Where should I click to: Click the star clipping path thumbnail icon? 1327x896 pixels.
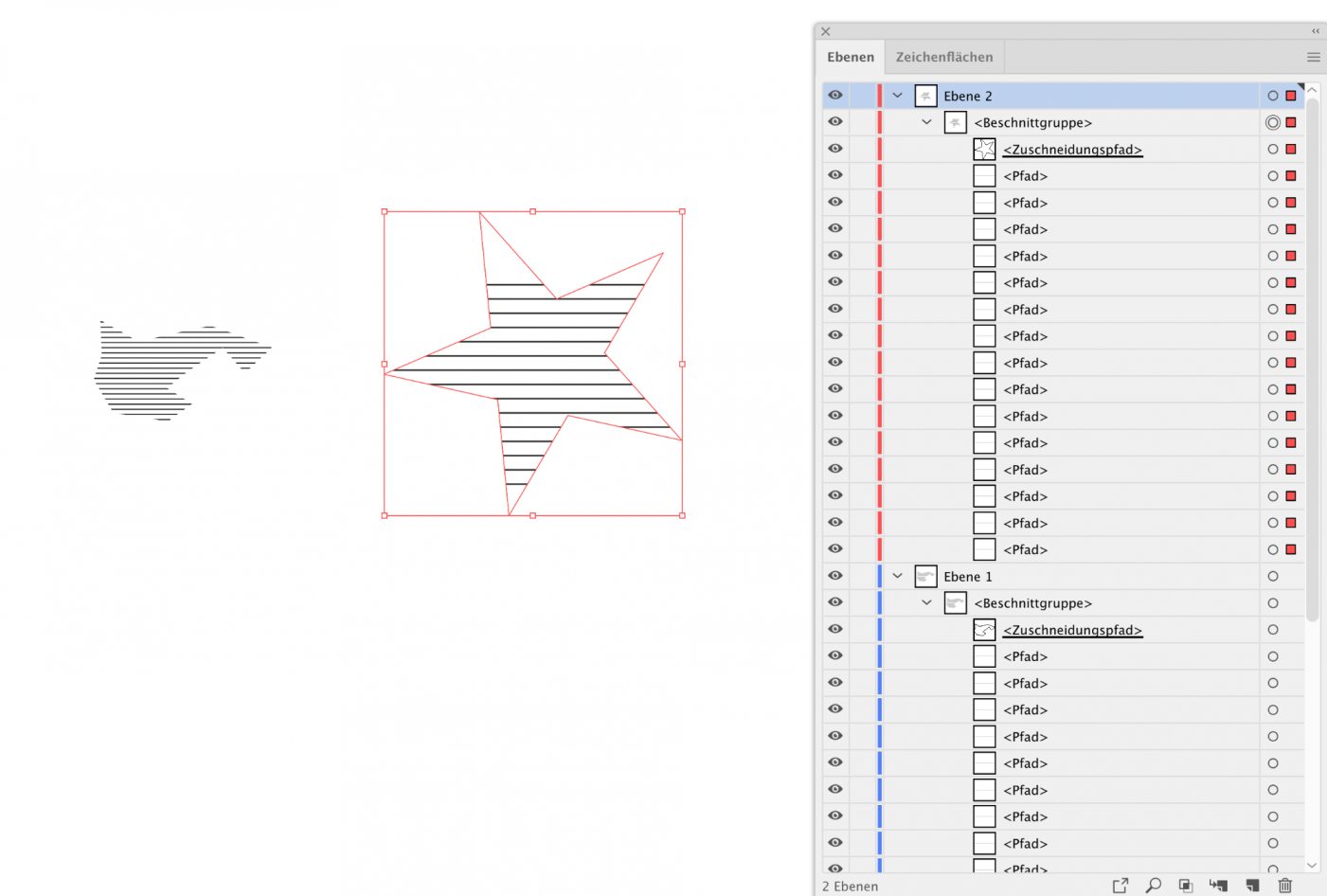[x=984, y=149]
